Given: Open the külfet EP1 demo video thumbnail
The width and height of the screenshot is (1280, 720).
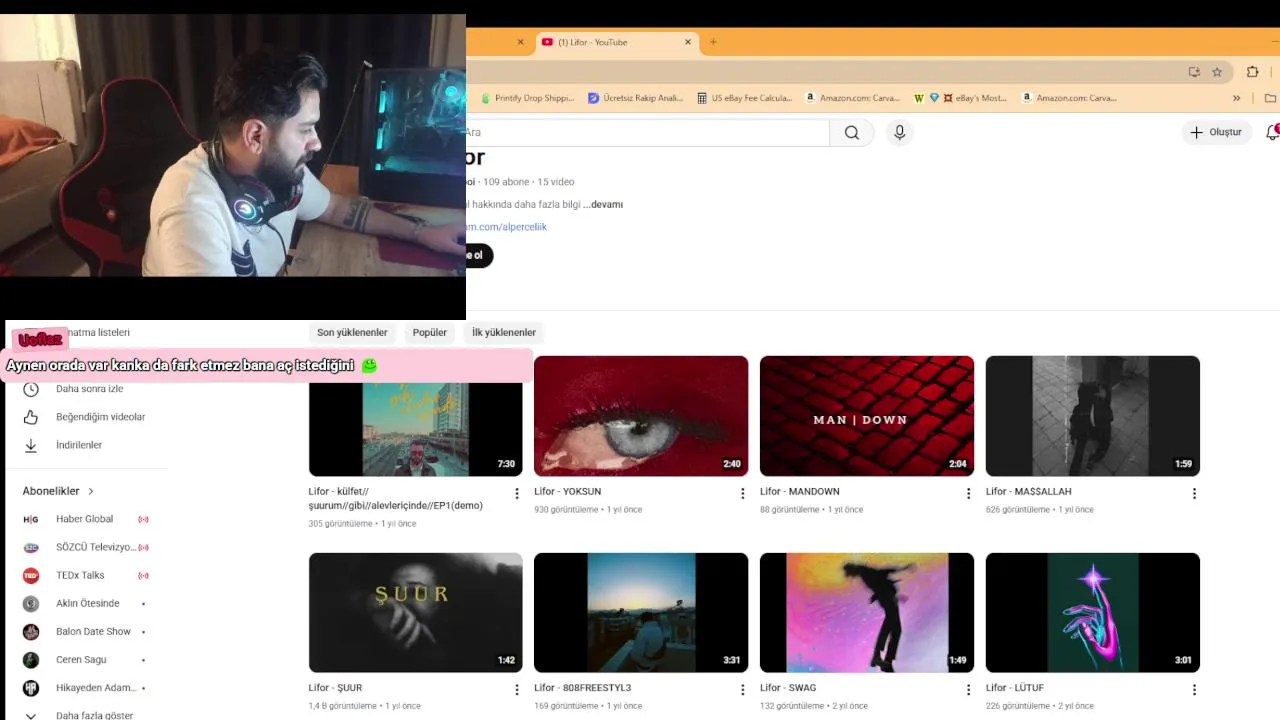Looking at the screenshot, I should 415,429.
